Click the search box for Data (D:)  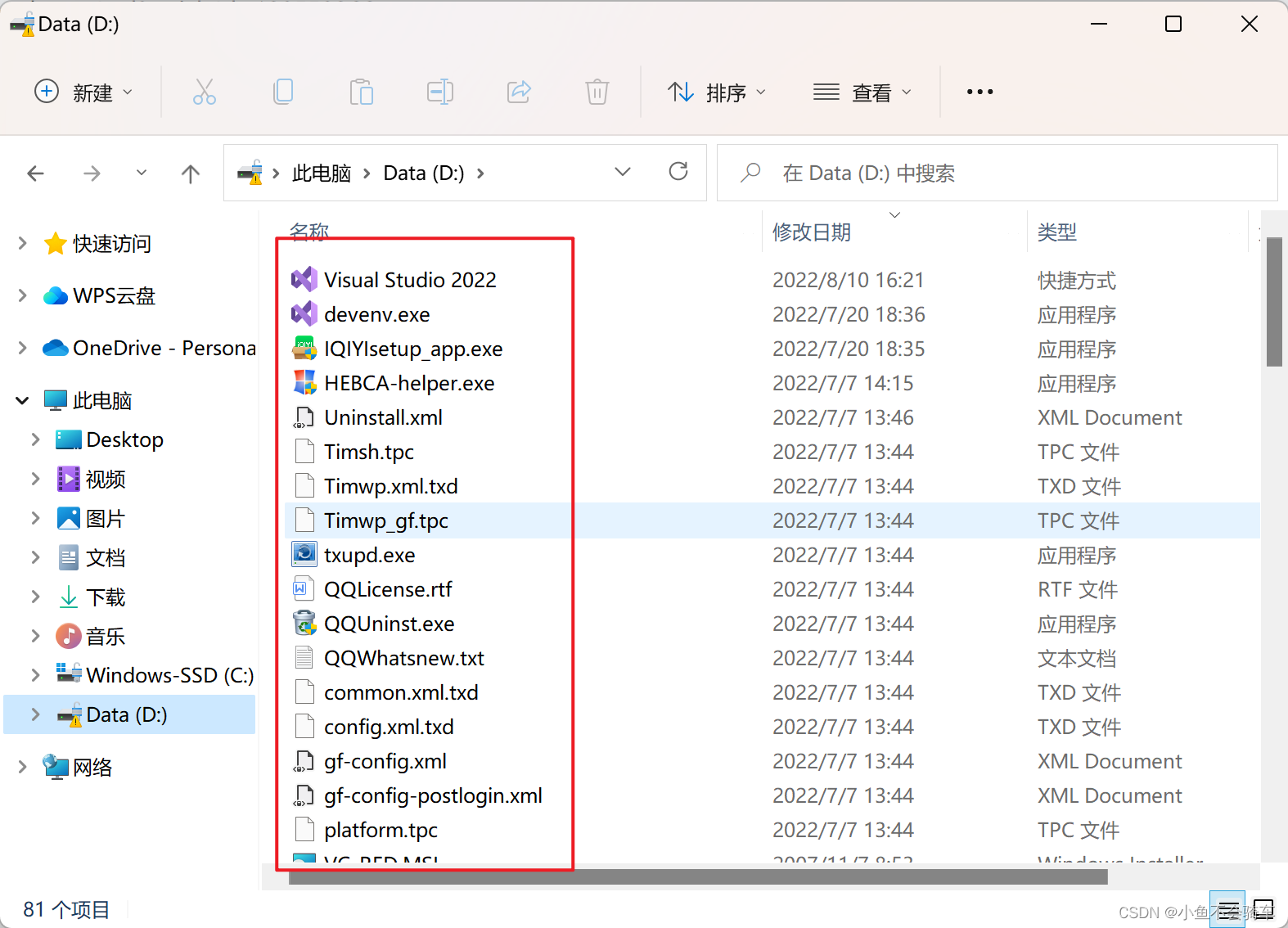(997, 173)
